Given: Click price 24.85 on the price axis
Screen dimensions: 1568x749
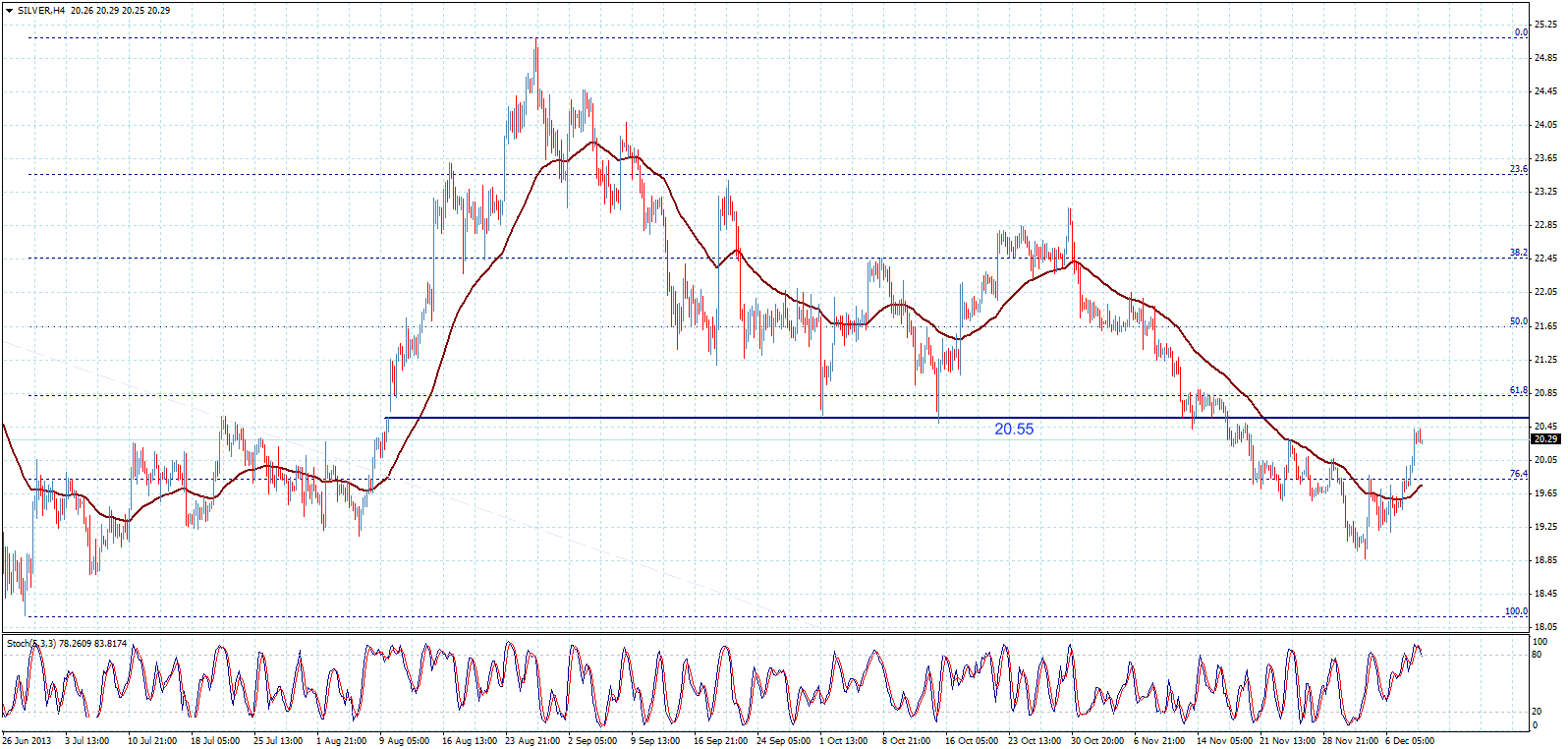Looking at the screenshot, I should pyautogui.click(x=1545, y=58).
